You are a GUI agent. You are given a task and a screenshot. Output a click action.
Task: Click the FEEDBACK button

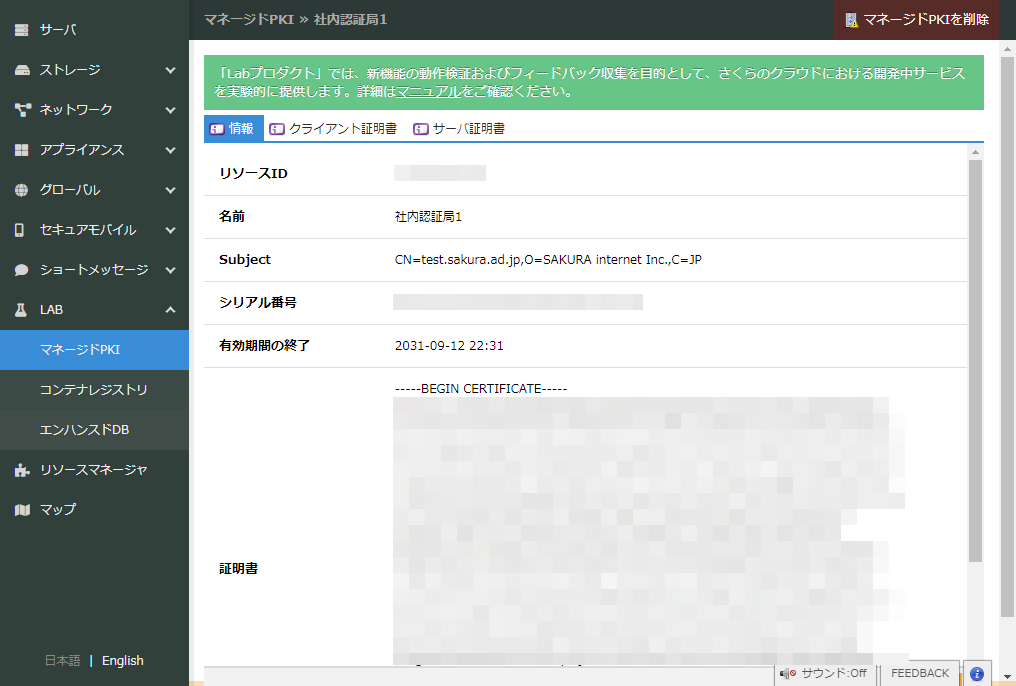pyautogui.click(x=919, y=674)
